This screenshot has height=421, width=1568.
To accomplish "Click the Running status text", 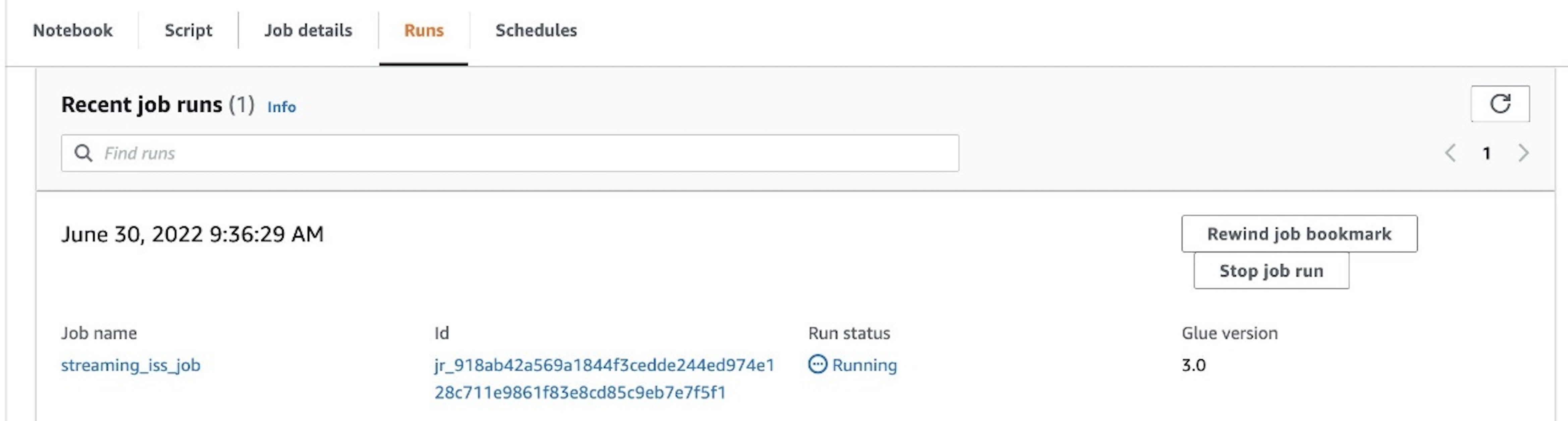I will click(x=864, y=365).
